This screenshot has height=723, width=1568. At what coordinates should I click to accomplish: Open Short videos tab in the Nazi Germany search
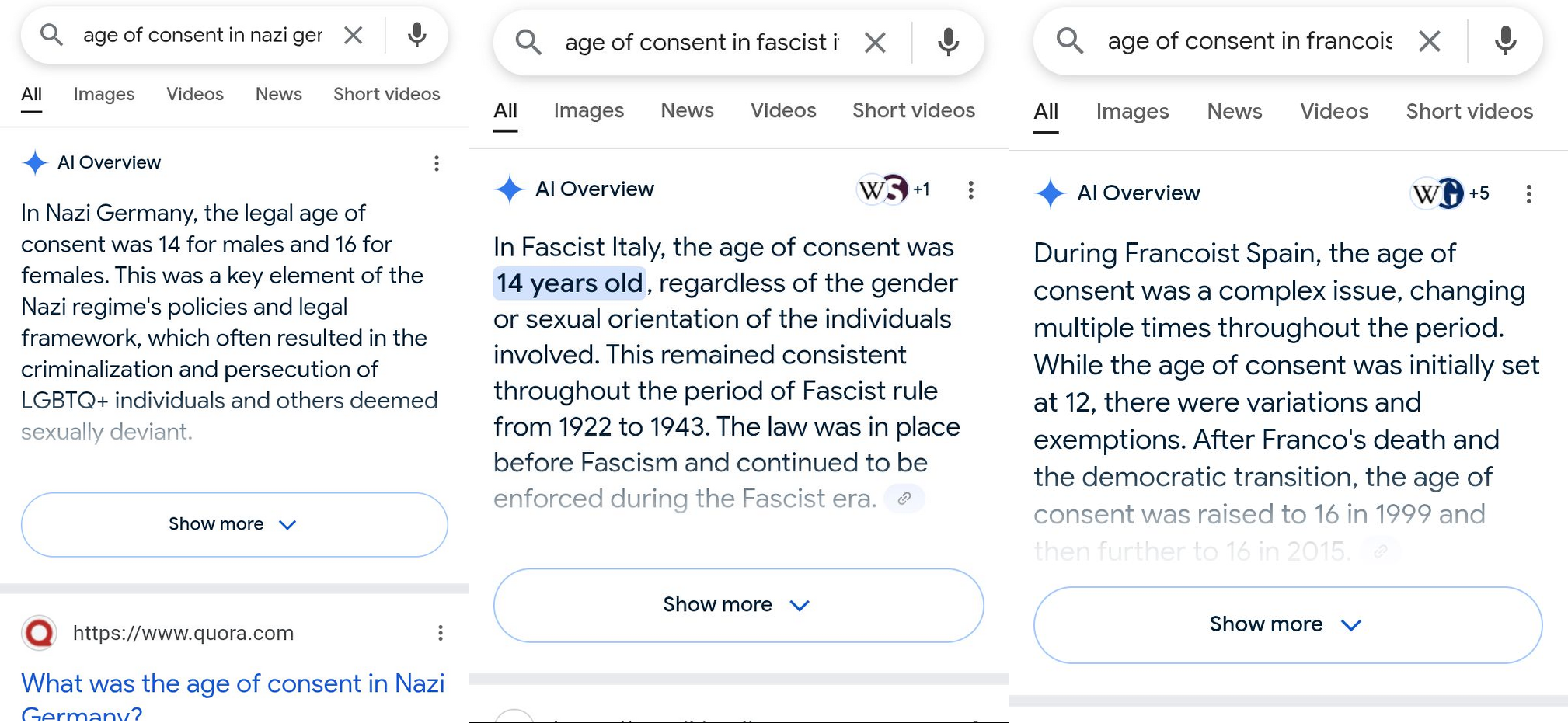pos(387,94)
